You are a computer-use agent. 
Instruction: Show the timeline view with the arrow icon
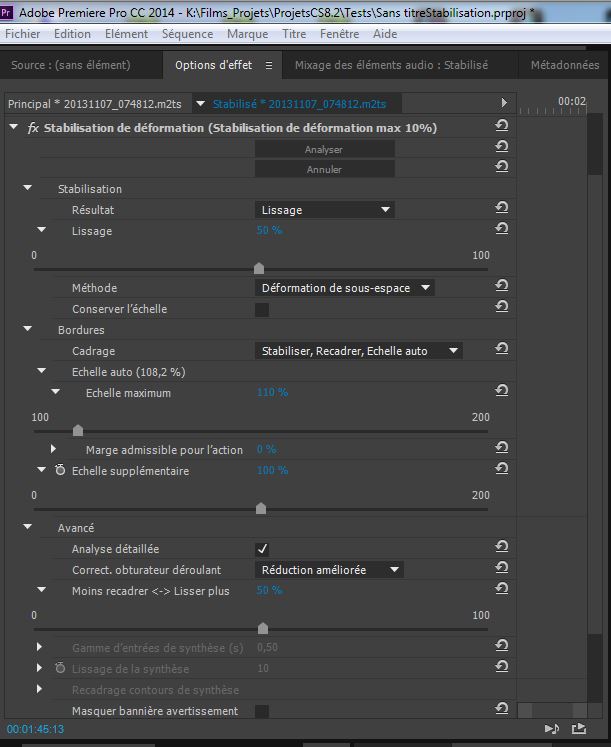click(504, 103)
